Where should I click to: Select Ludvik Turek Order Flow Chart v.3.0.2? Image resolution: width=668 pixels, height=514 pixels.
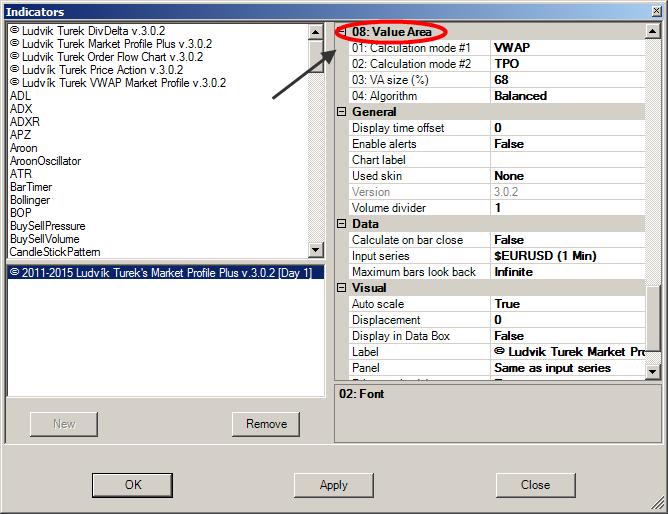pyautogui.click(x=106, y=57)
